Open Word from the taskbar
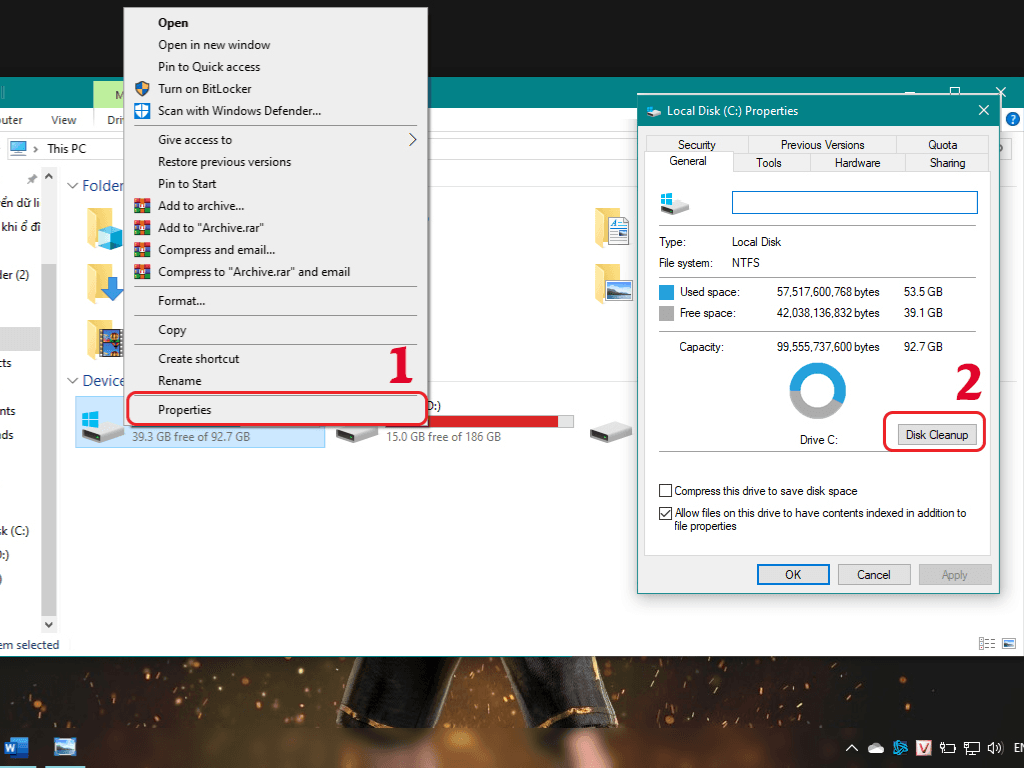Screen dimensions: 1024x768 click(x=18, y=747)
